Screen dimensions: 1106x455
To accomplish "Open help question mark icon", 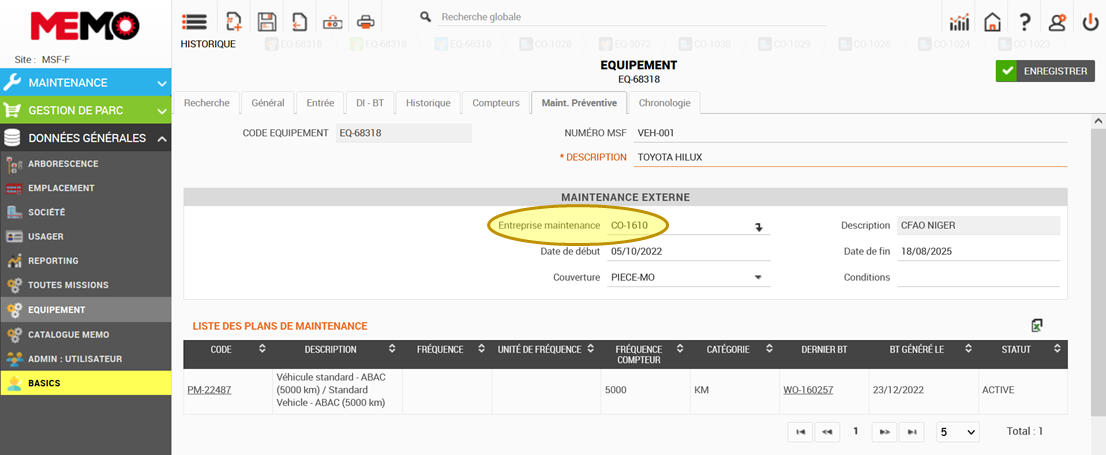I will click(1025, 22).
